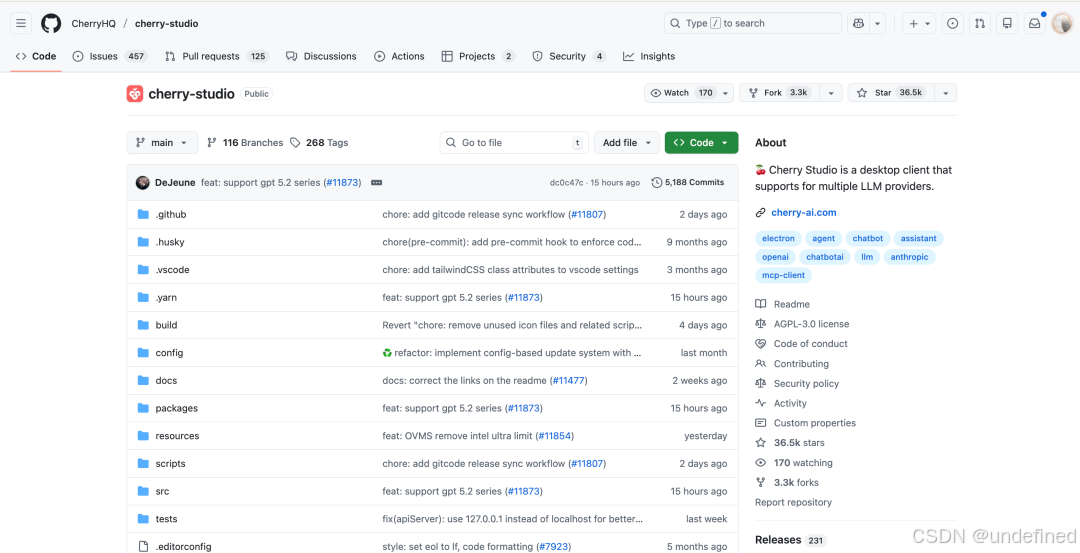Expand the Fork options dropdown
This screenshot has width=1080, height=553.
(831, 93)
